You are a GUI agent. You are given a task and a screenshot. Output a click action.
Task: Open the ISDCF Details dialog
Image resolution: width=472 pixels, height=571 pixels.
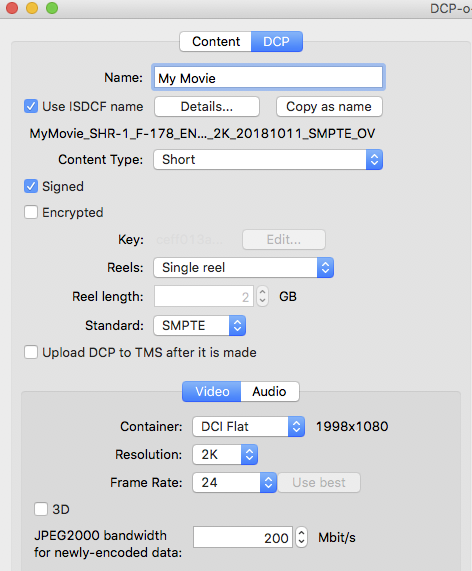point(207,107)
